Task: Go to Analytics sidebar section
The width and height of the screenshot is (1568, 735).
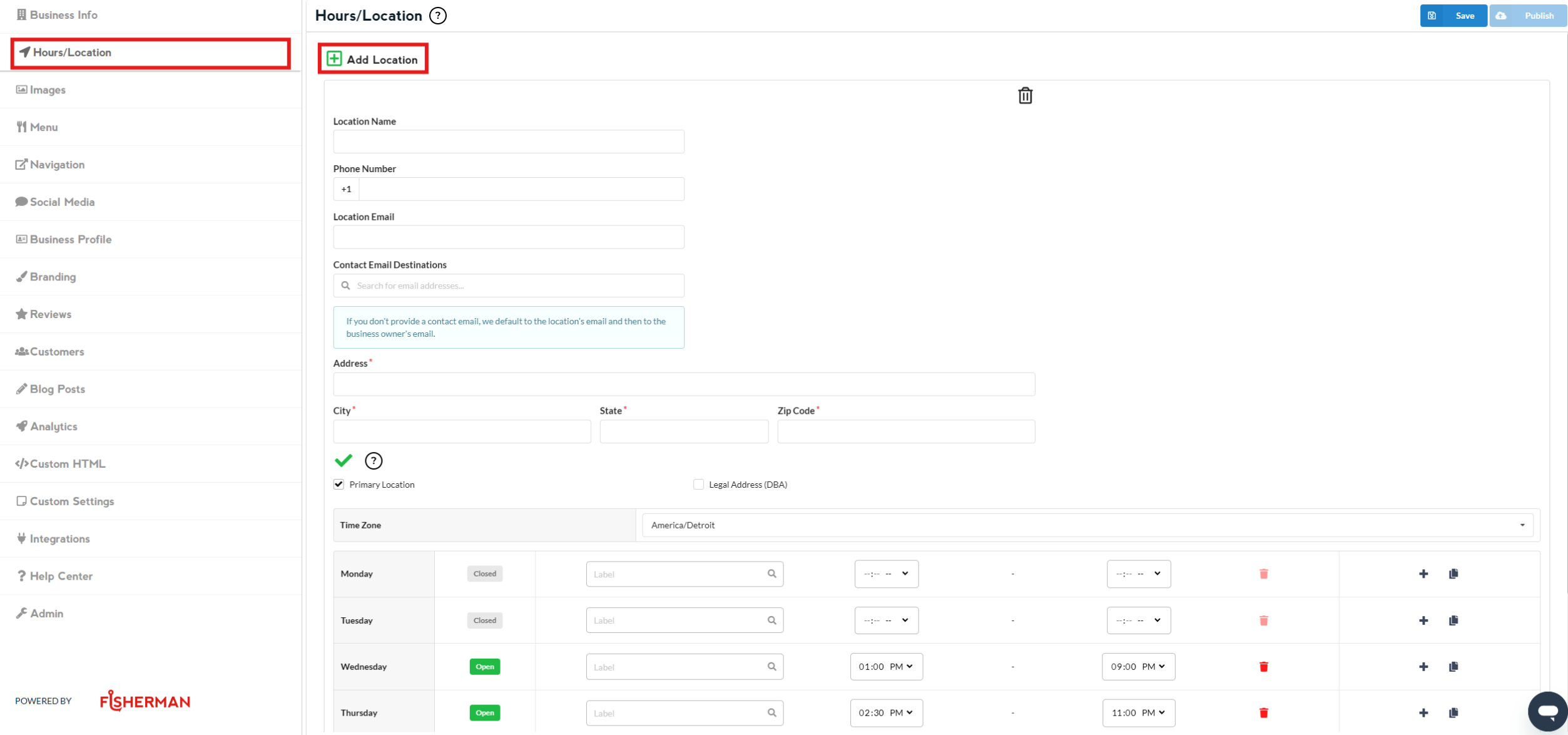Action: click(x=54, y=426)
